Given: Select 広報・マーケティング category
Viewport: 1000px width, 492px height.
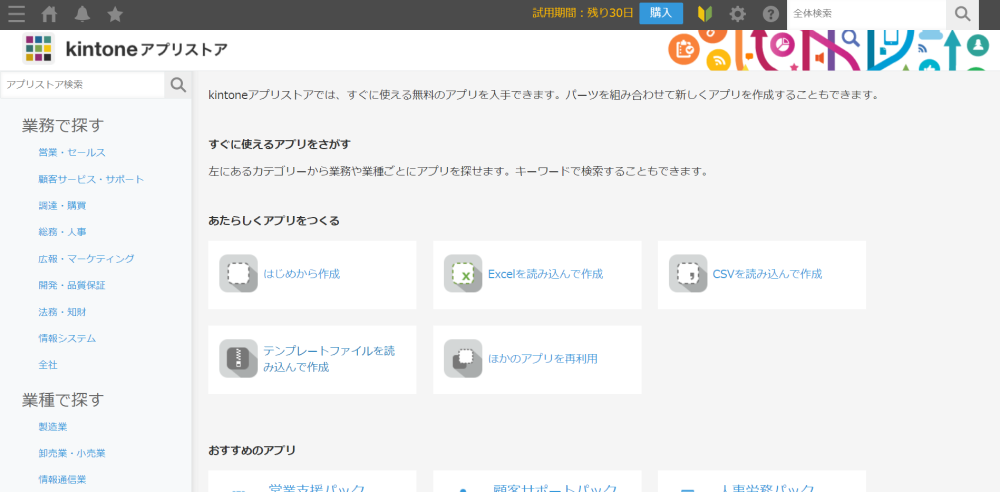Looking at the screenshot, I should [86, 258].
